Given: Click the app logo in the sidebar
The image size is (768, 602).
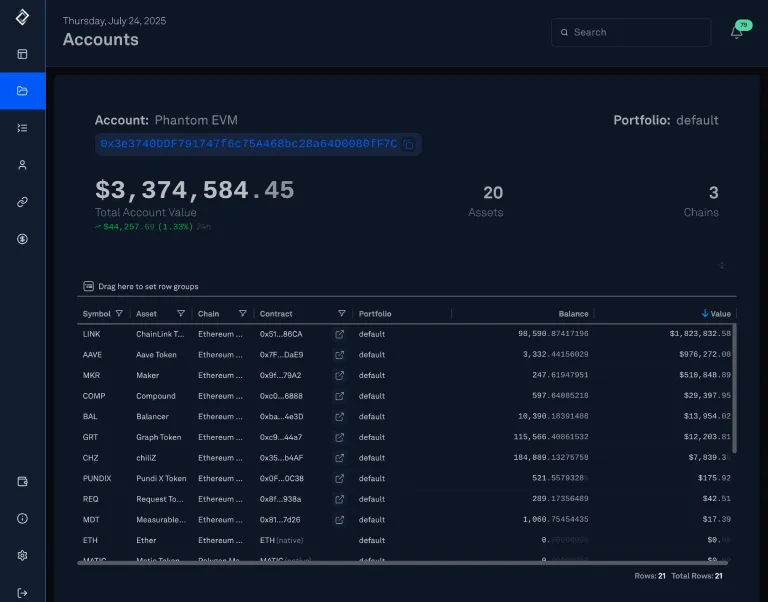Looking at the screenshot, I should (x=22, y=17).
